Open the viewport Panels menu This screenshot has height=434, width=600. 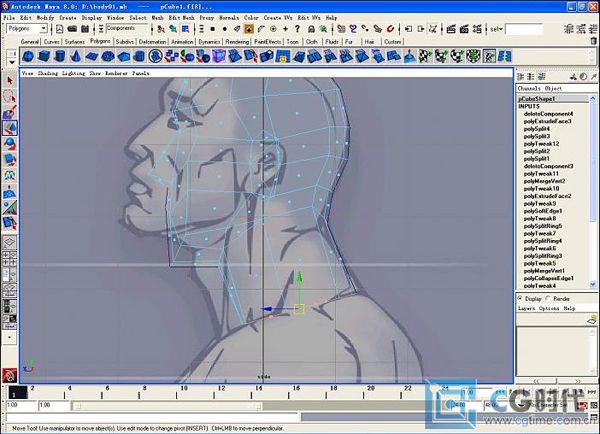(x=140, y=73)
